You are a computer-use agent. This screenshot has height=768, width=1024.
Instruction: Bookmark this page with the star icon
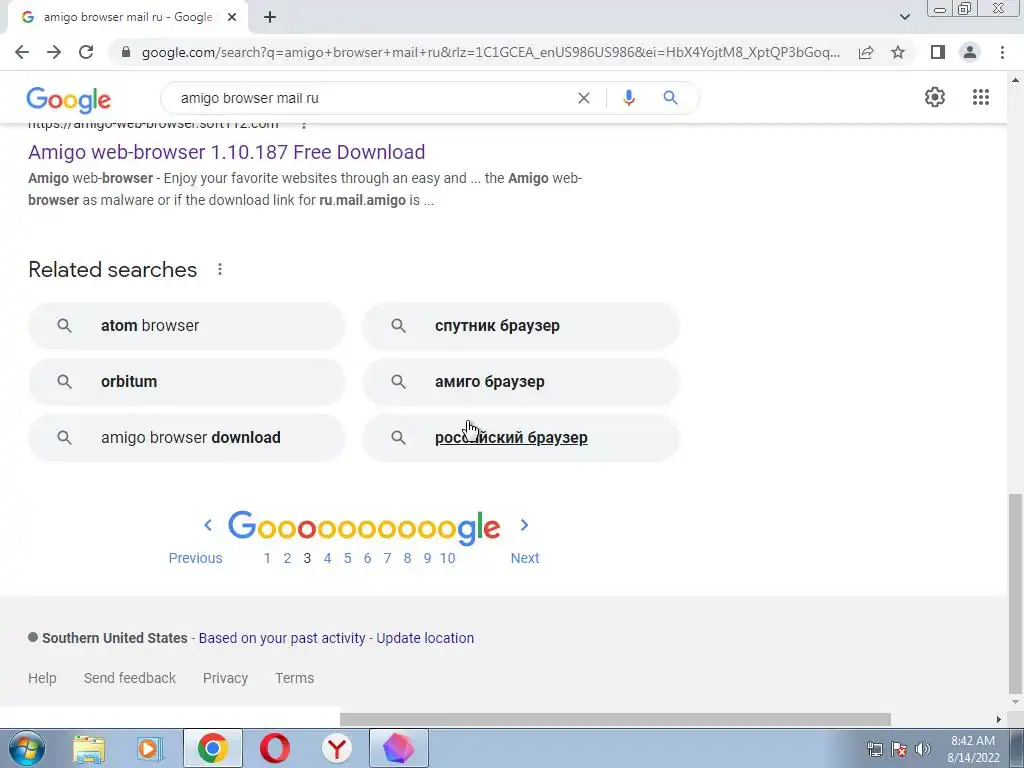pyautogui.click(x=898, y=52)
